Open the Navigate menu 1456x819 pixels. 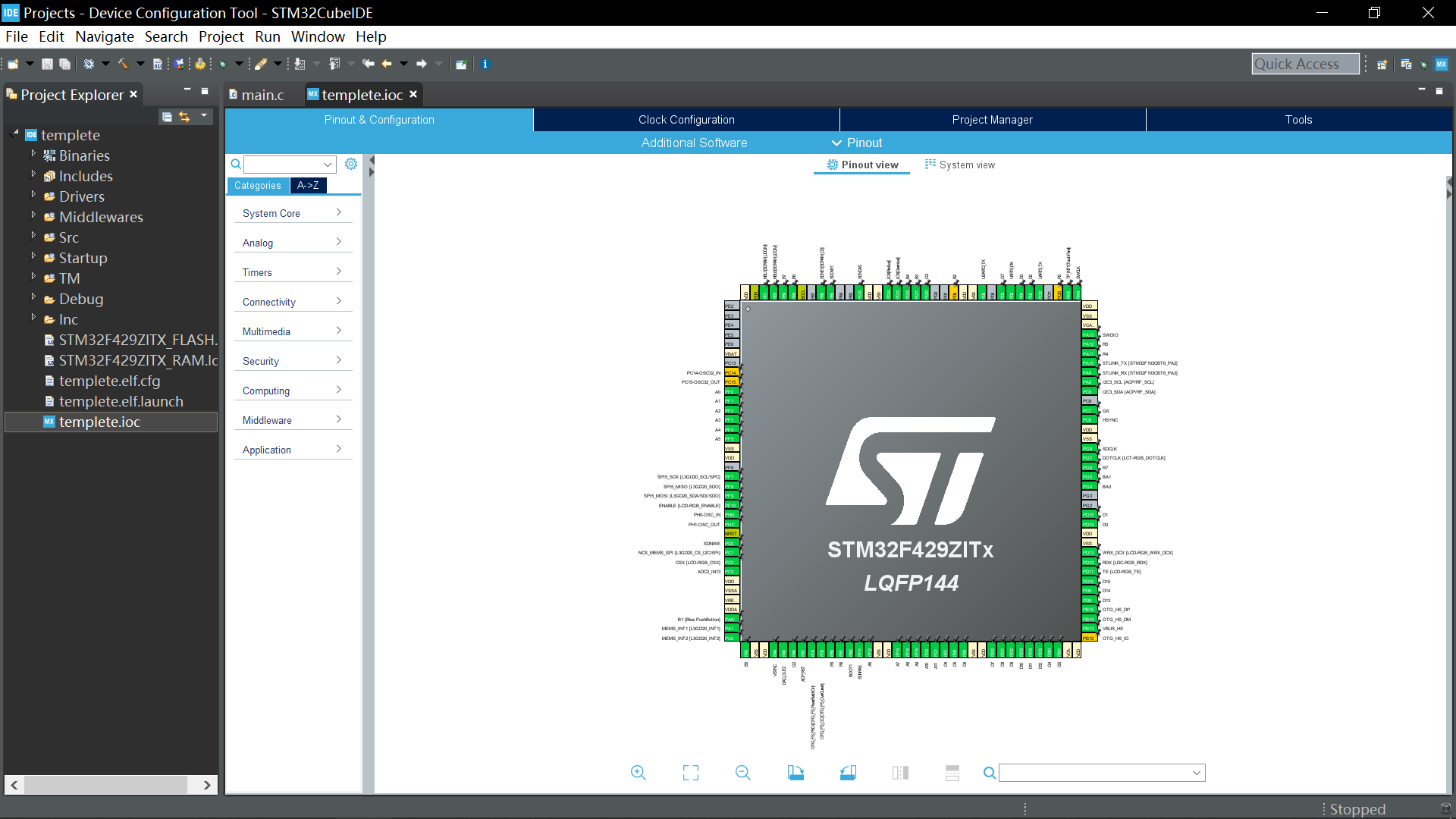point(104,36)
